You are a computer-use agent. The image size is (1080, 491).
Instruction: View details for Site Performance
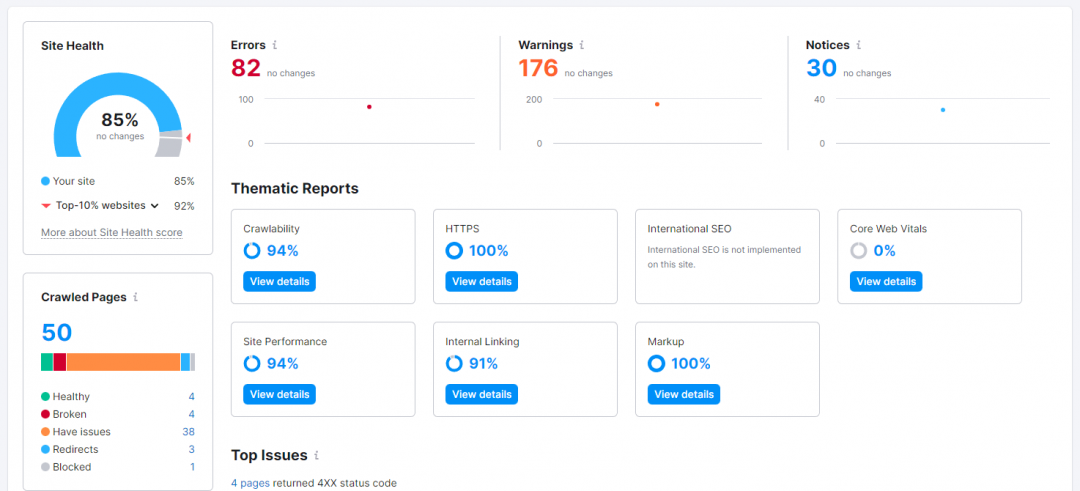279,394
